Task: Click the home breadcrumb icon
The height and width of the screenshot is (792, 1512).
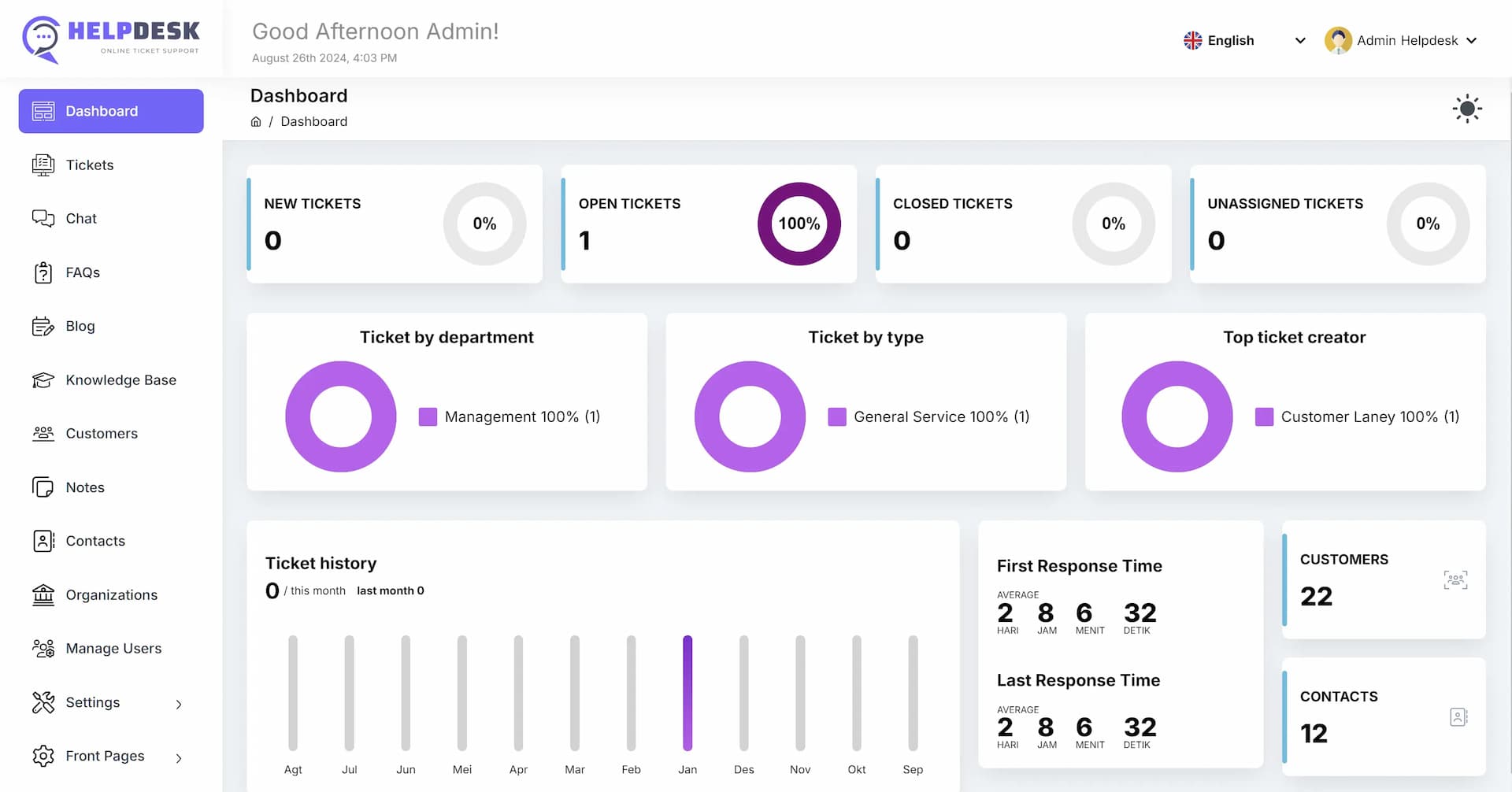Action: click(x=256, y=121)
